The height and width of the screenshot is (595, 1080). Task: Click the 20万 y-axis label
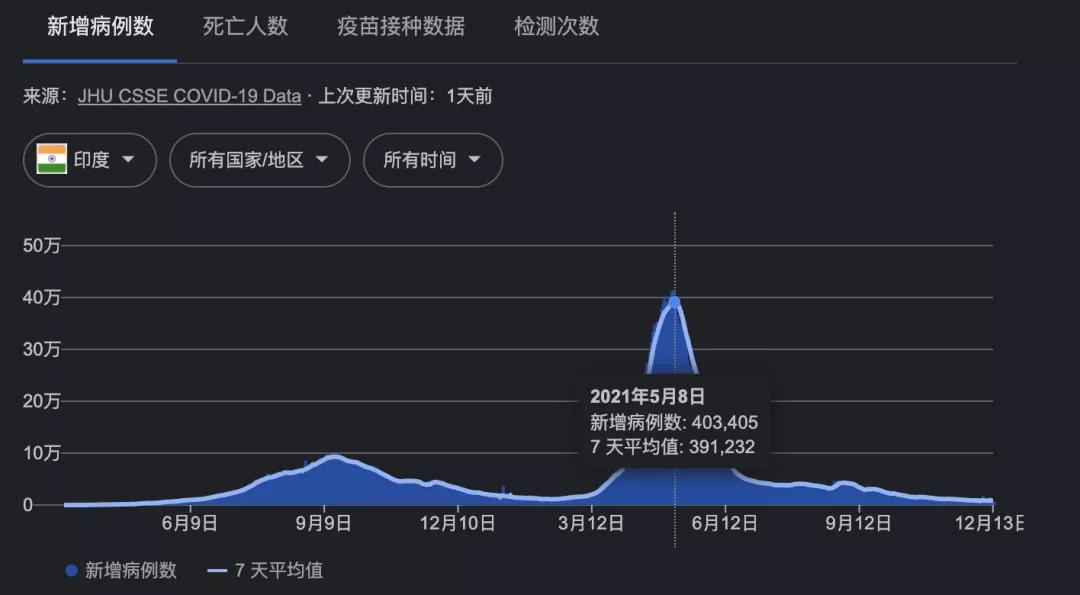click(42, 401)
